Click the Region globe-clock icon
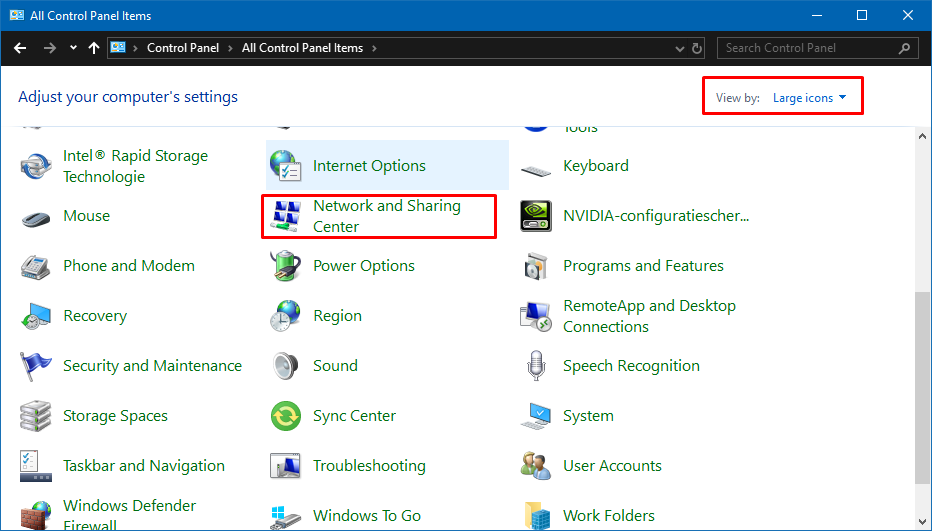The height and width of the screenshot is (531, 932). click(x=285, y=315)
